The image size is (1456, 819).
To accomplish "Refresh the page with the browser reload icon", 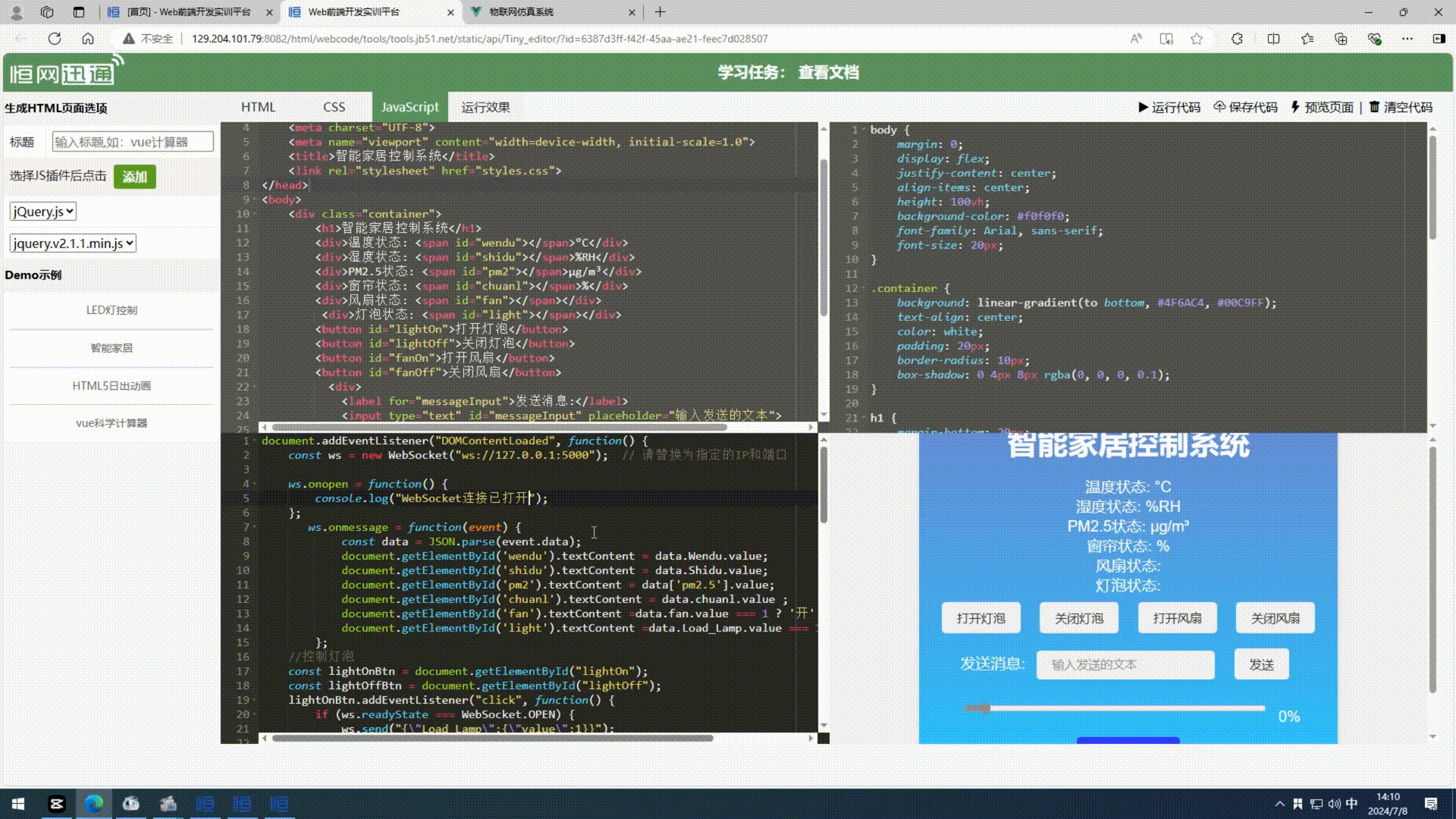I will tap(54, 39).
